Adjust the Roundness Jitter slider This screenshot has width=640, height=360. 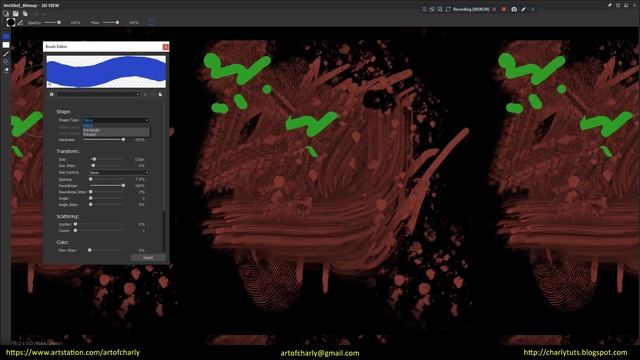107,192
